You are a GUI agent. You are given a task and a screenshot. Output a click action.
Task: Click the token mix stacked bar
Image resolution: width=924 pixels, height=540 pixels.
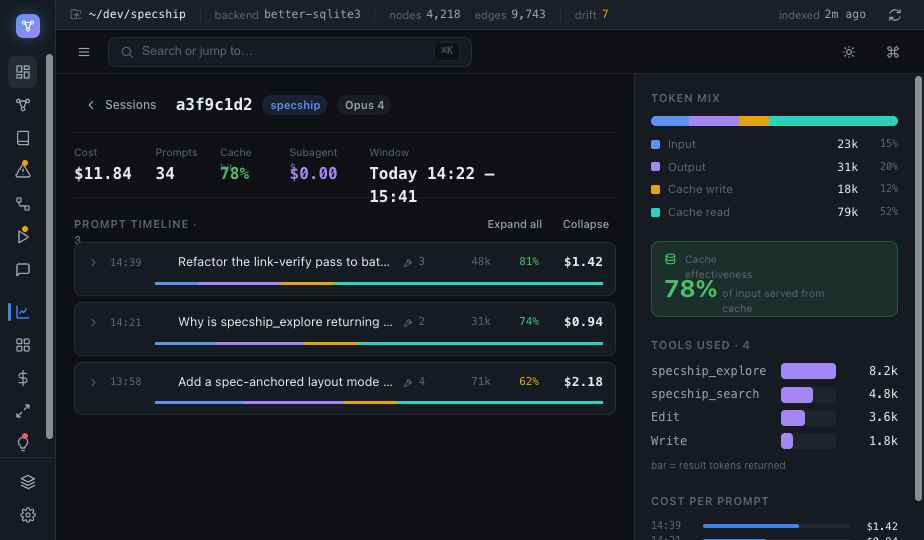coord(774,121)
